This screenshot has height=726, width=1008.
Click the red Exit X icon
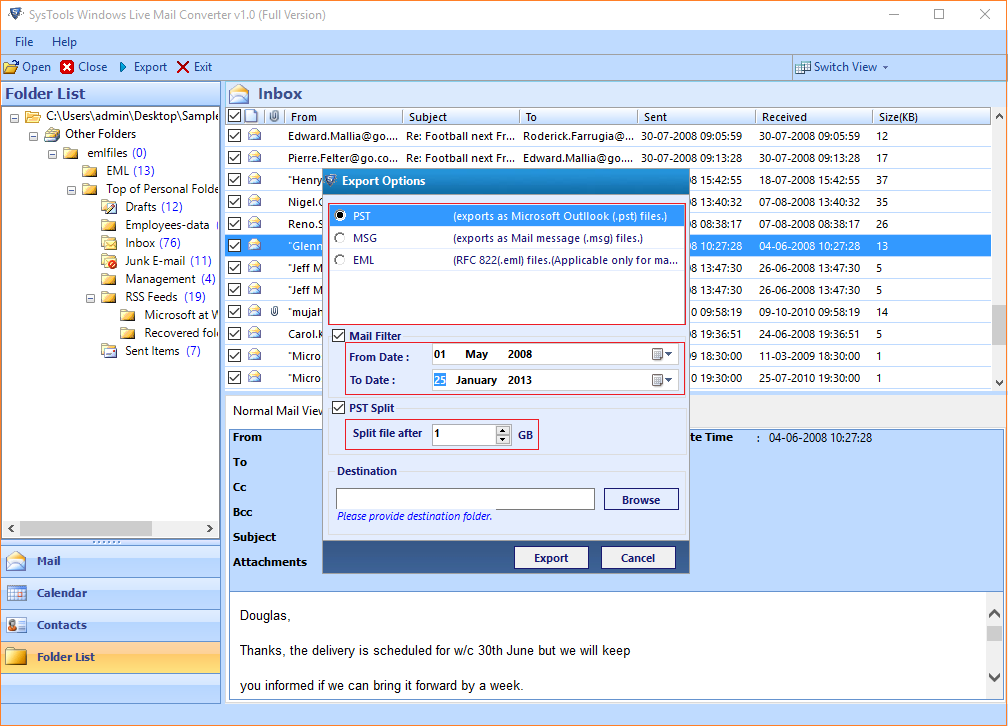(x=183, y=67)
